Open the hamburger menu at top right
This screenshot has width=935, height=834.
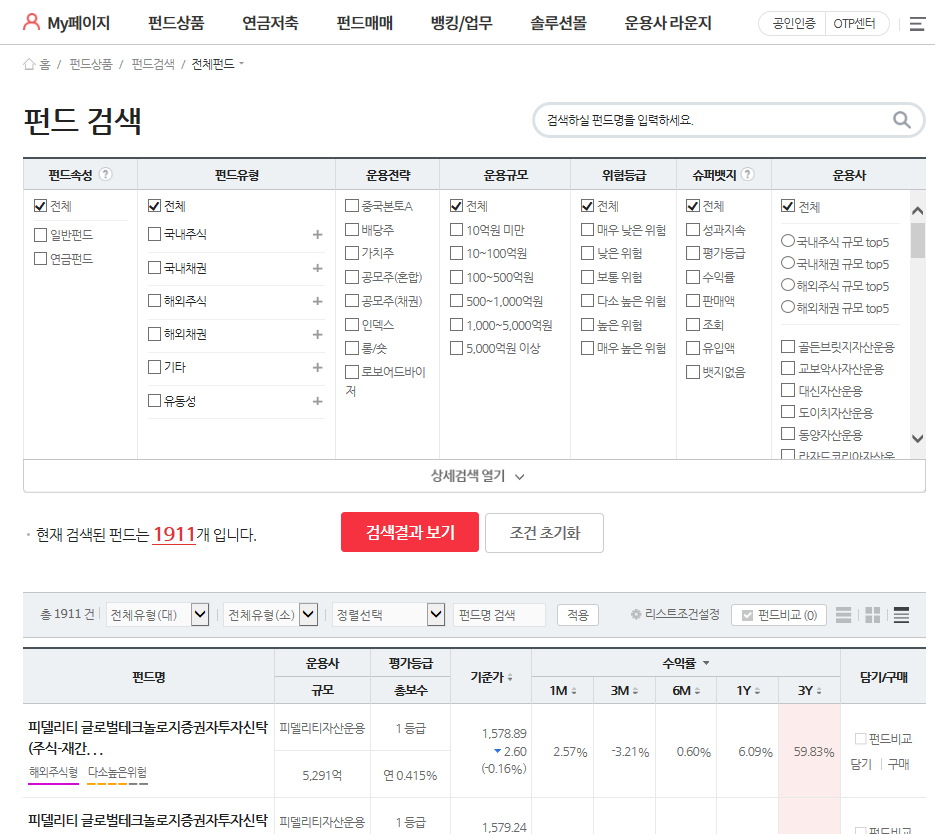[x=919, y=22]
